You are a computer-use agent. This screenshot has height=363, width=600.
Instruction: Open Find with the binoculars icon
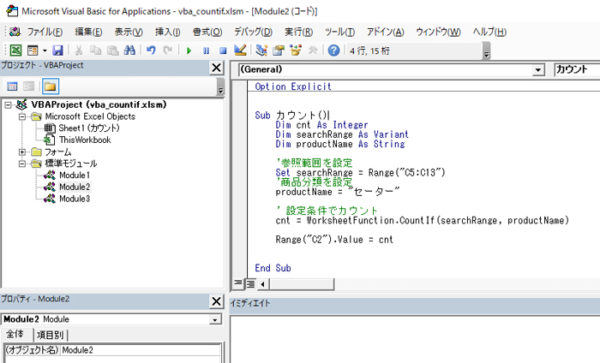[130, 50]
